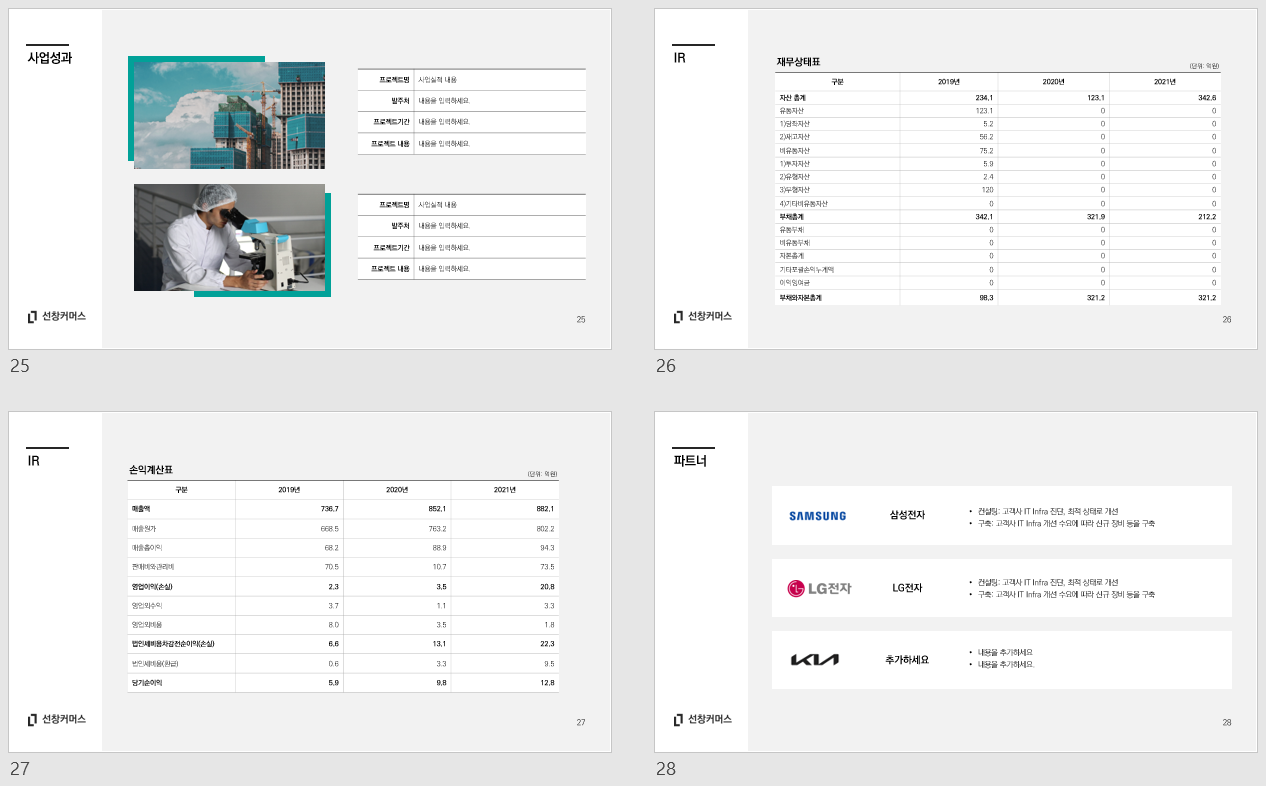
Task: Click the 부채총계 2020 value 321.9
Action: pyautogui.click(x=1095, y=217)
